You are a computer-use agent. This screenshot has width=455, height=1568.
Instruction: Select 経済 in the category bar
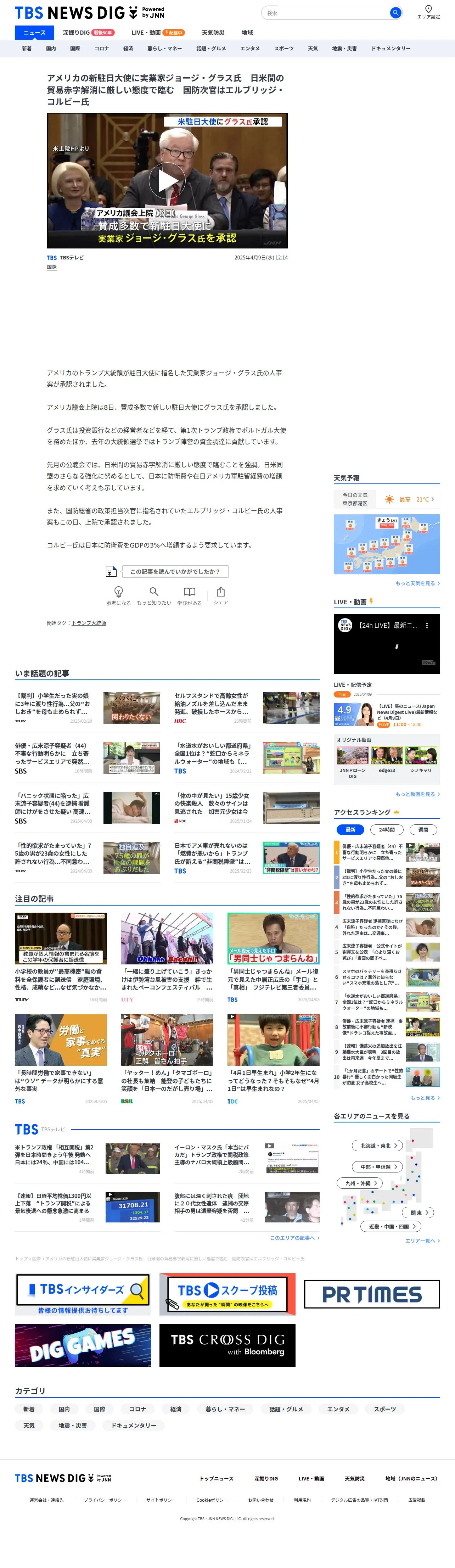click(128, 49)
